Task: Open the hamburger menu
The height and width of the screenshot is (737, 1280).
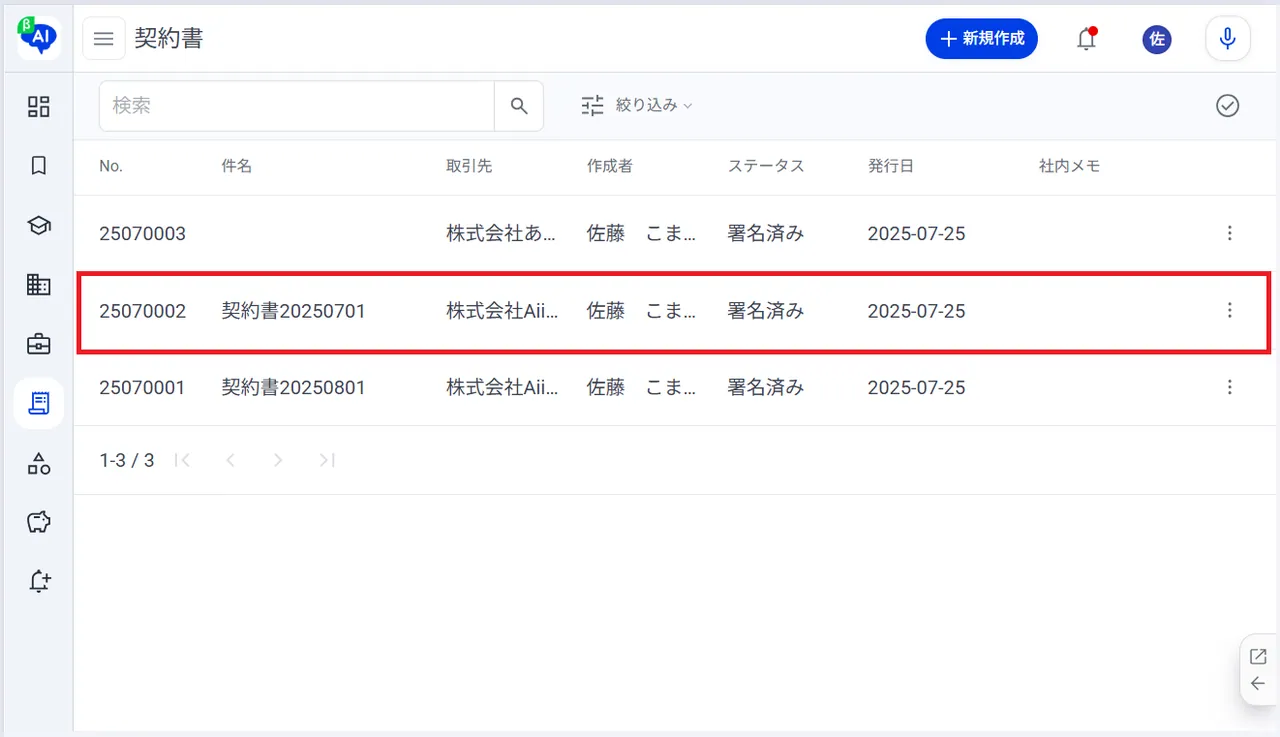Action: [x=104, y=39]
